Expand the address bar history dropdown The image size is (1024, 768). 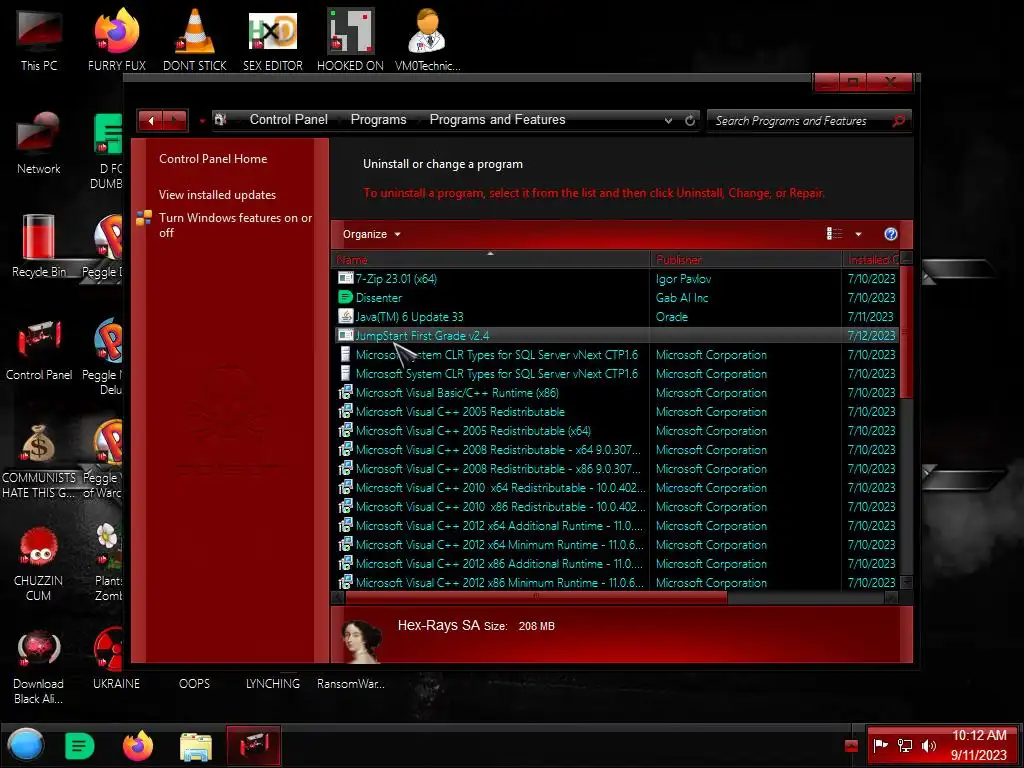(x=668, y=120)
